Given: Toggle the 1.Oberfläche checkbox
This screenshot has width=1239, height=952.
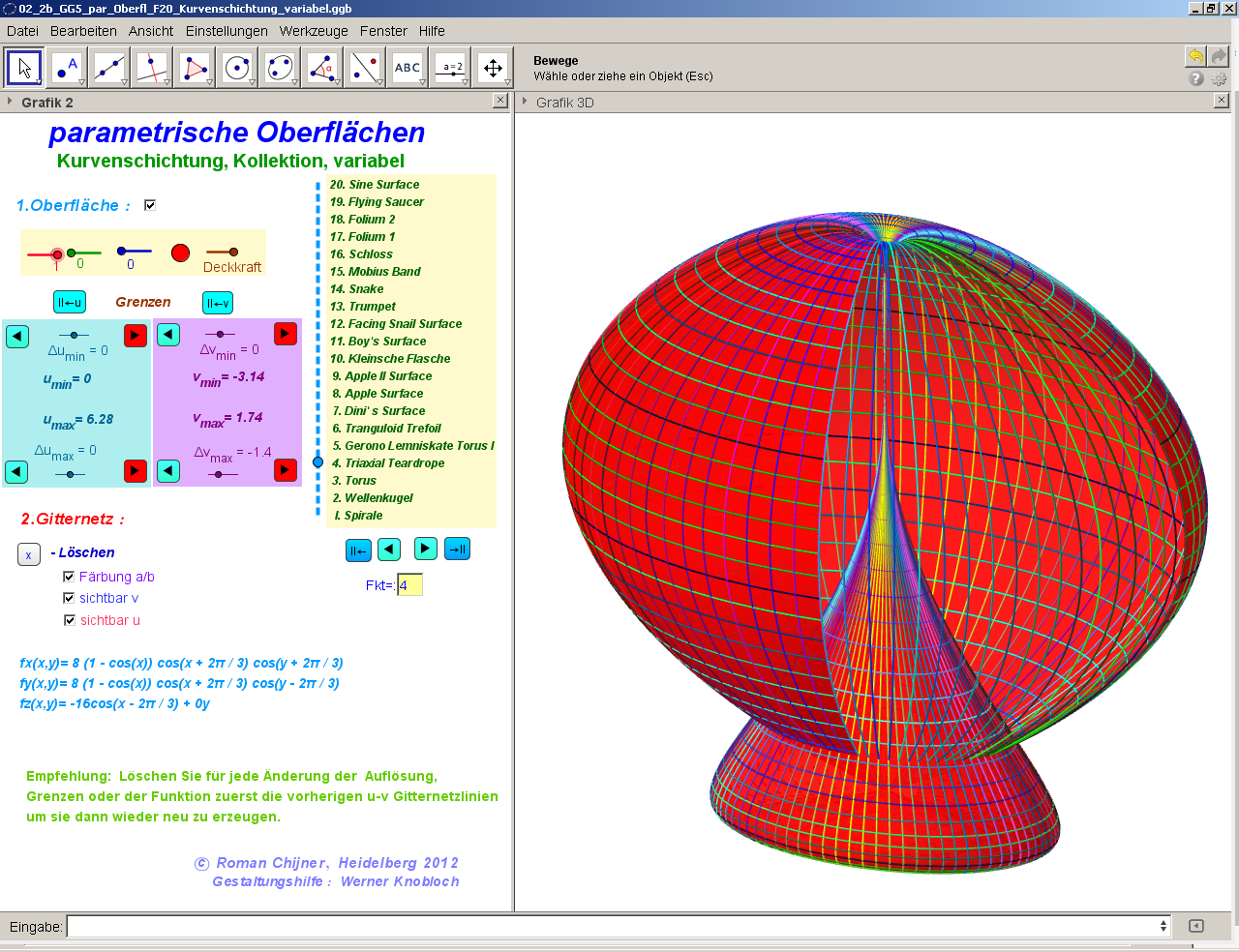Looking at the screenshot, I should [150, 205].
